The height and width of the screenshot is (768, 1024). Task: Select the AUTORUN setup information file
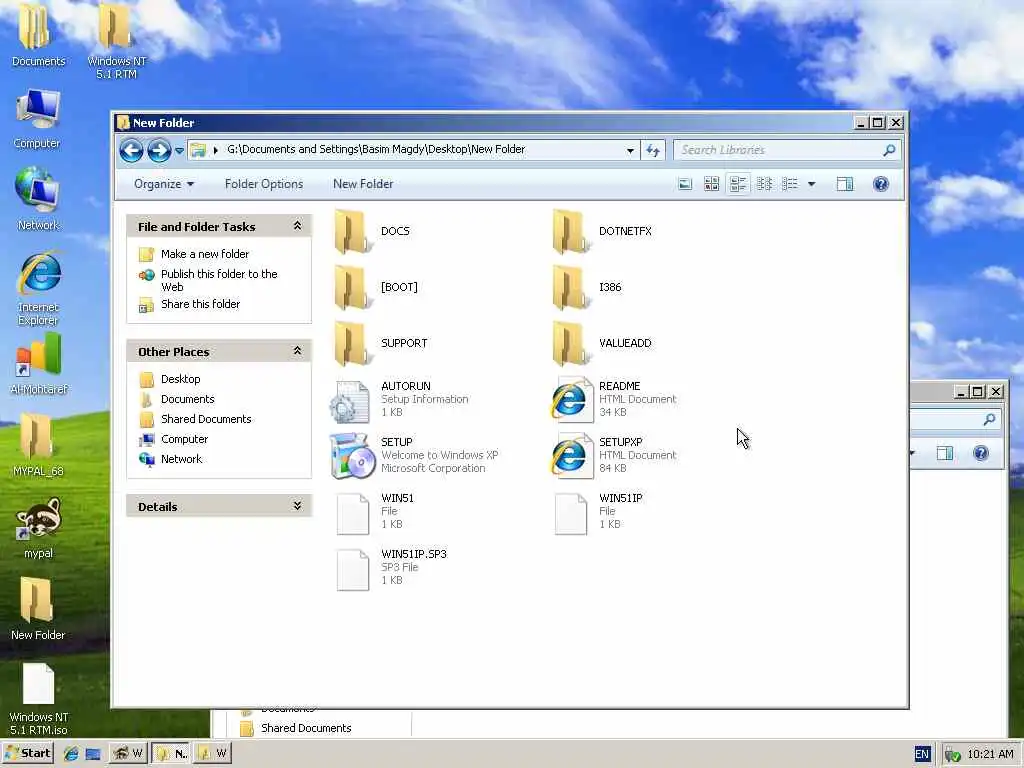pos(399,400)
